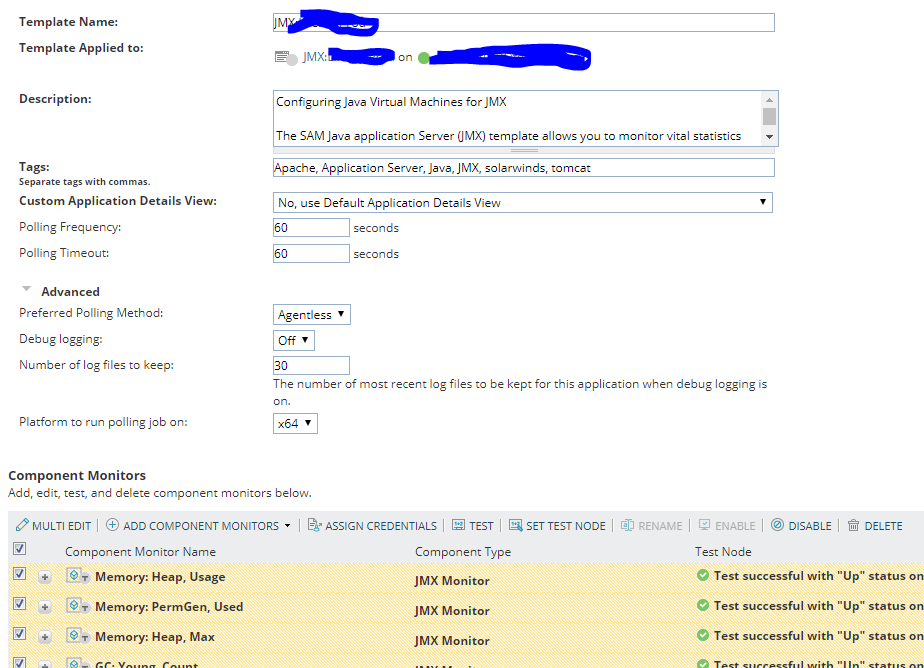Click JMX Monitor type in PermGen, Used row

coord(452,611)
